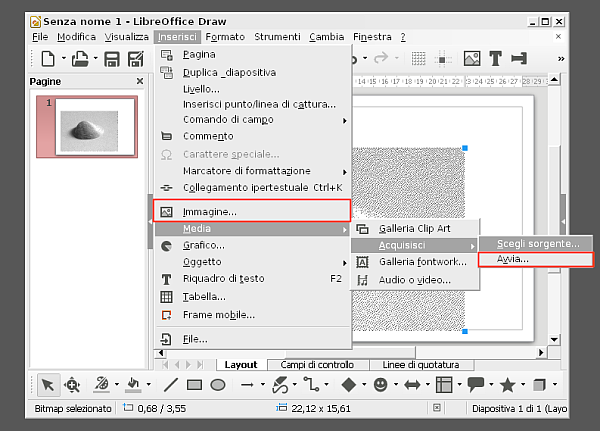Viewport: 600px width, 431px height.
Task: Click the Callouts speech bubble tool
Action: (x=476, y=384)
